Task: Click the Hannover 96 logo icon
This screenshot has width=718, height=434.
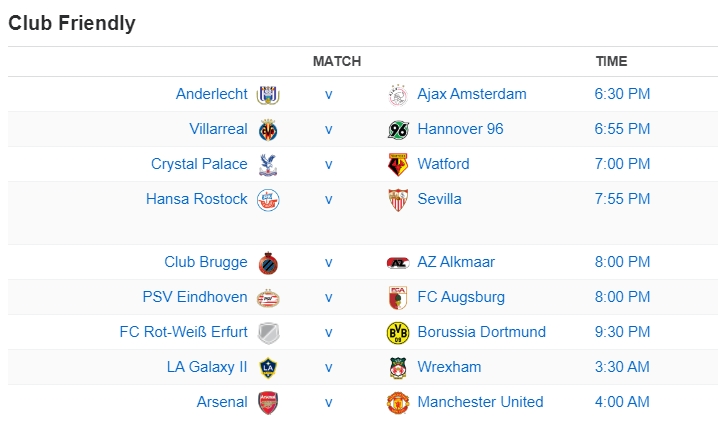Action: [398, 130]
